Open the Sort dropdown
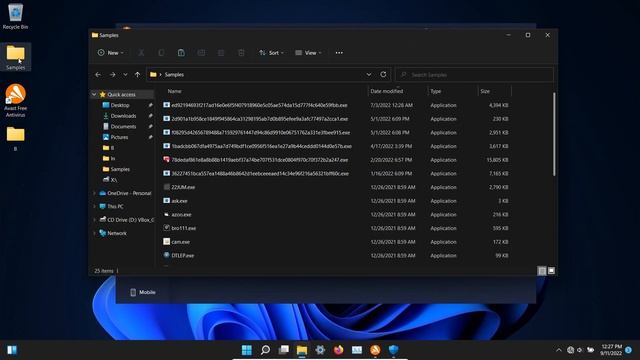This screenshot has width=640, height=360. click(x=271, y=53)
